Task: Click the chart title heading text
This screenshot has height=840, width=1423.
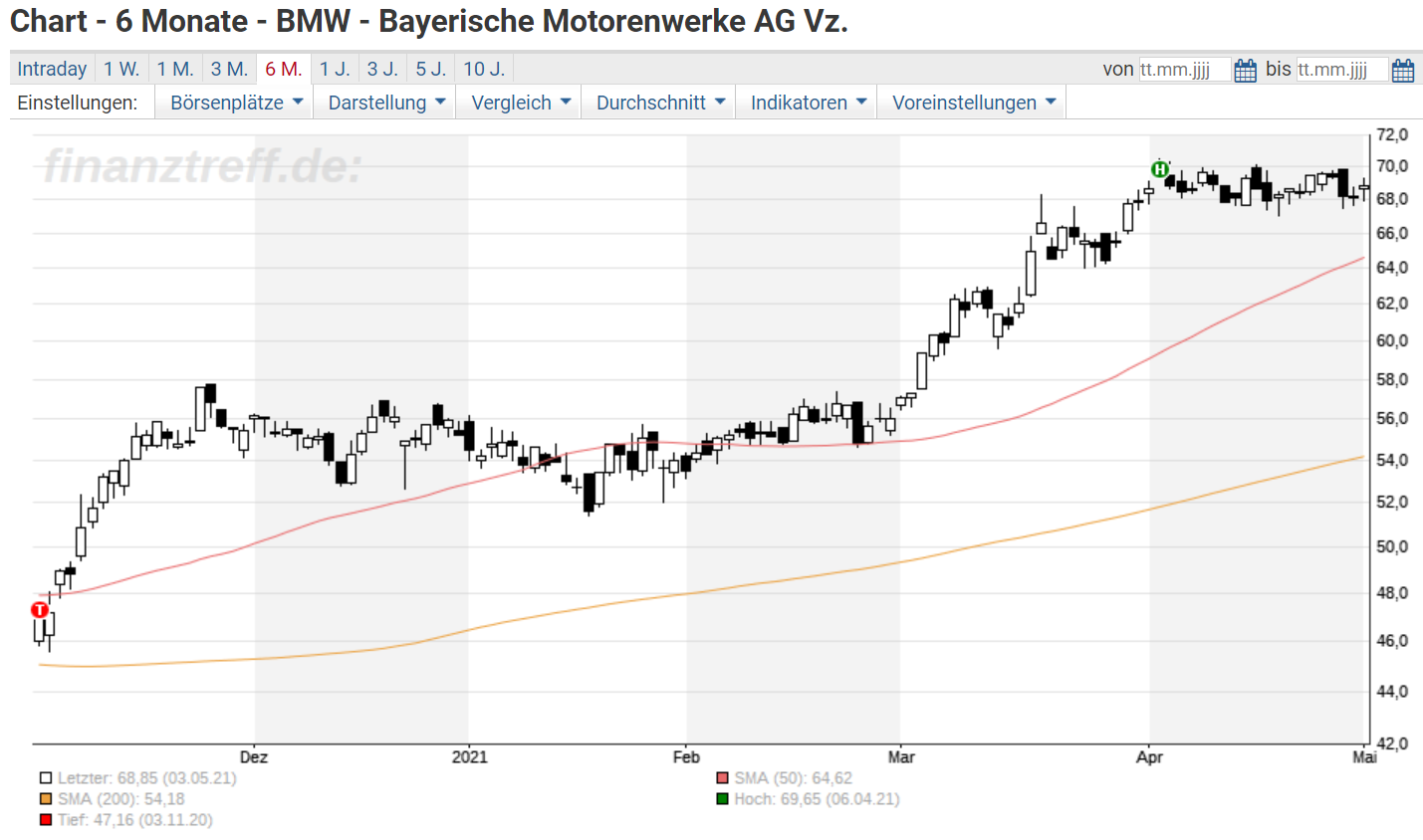Action: coord(429,21)
